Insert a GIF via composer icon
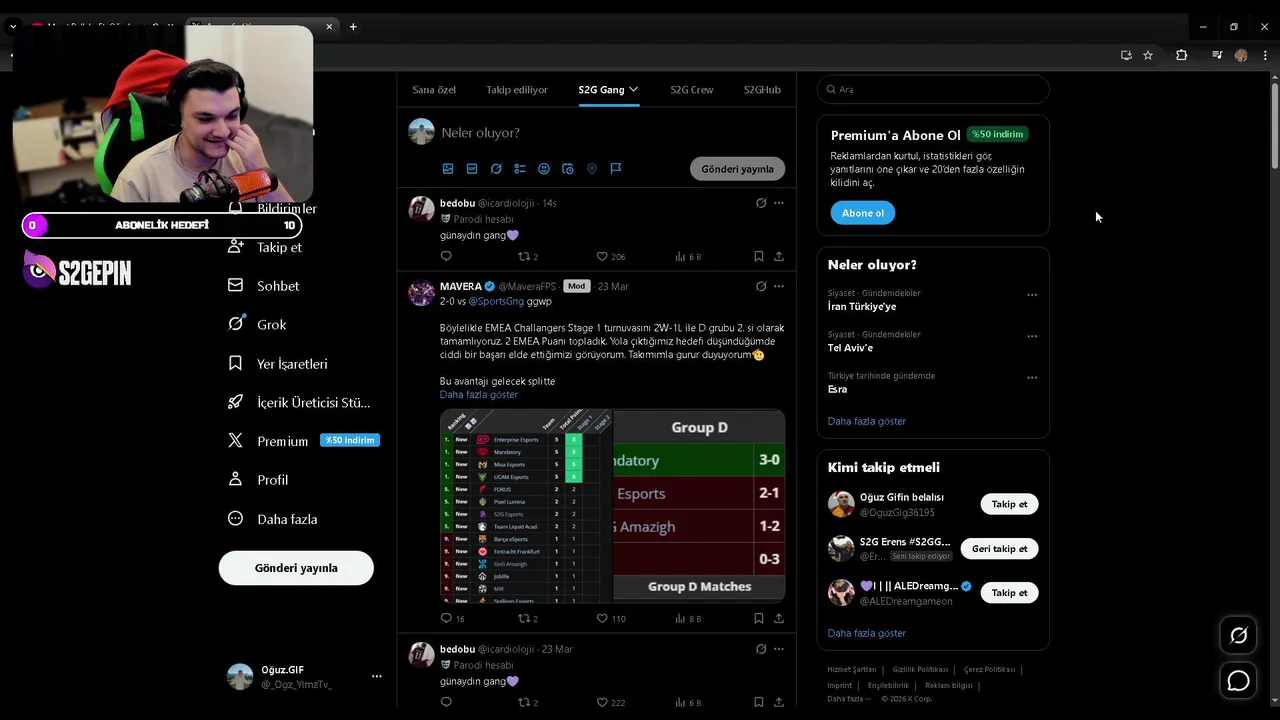The image size is (1280, 720). (472, 169)
